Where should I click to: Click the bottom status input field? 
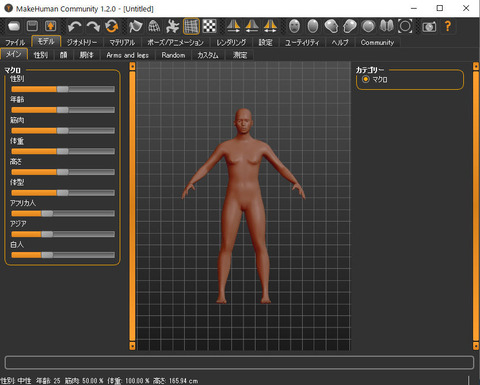pyautogui.click(x=239, y=362)
